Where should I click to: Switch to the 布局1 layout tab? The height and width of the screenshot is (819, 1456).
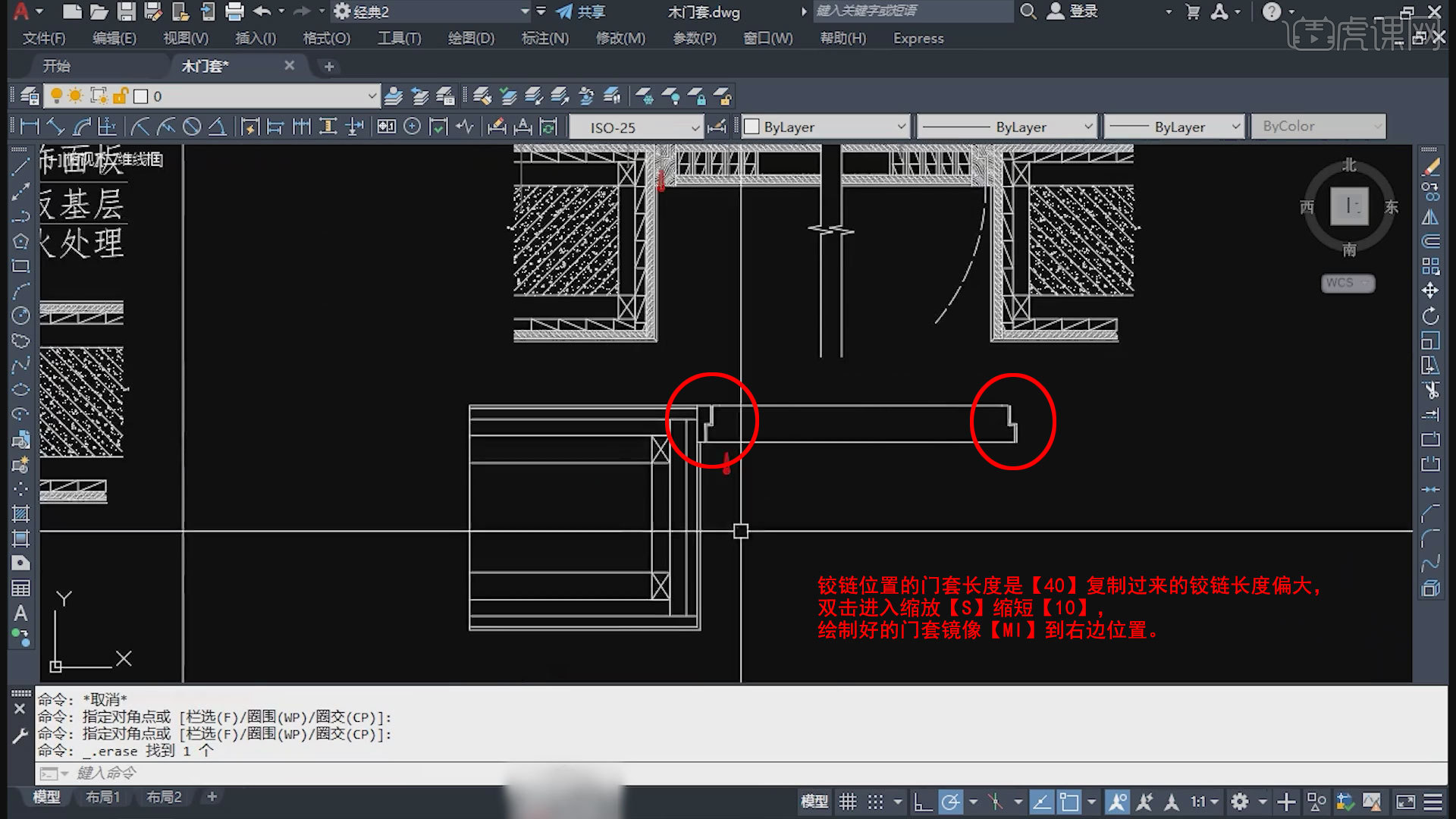102,797
